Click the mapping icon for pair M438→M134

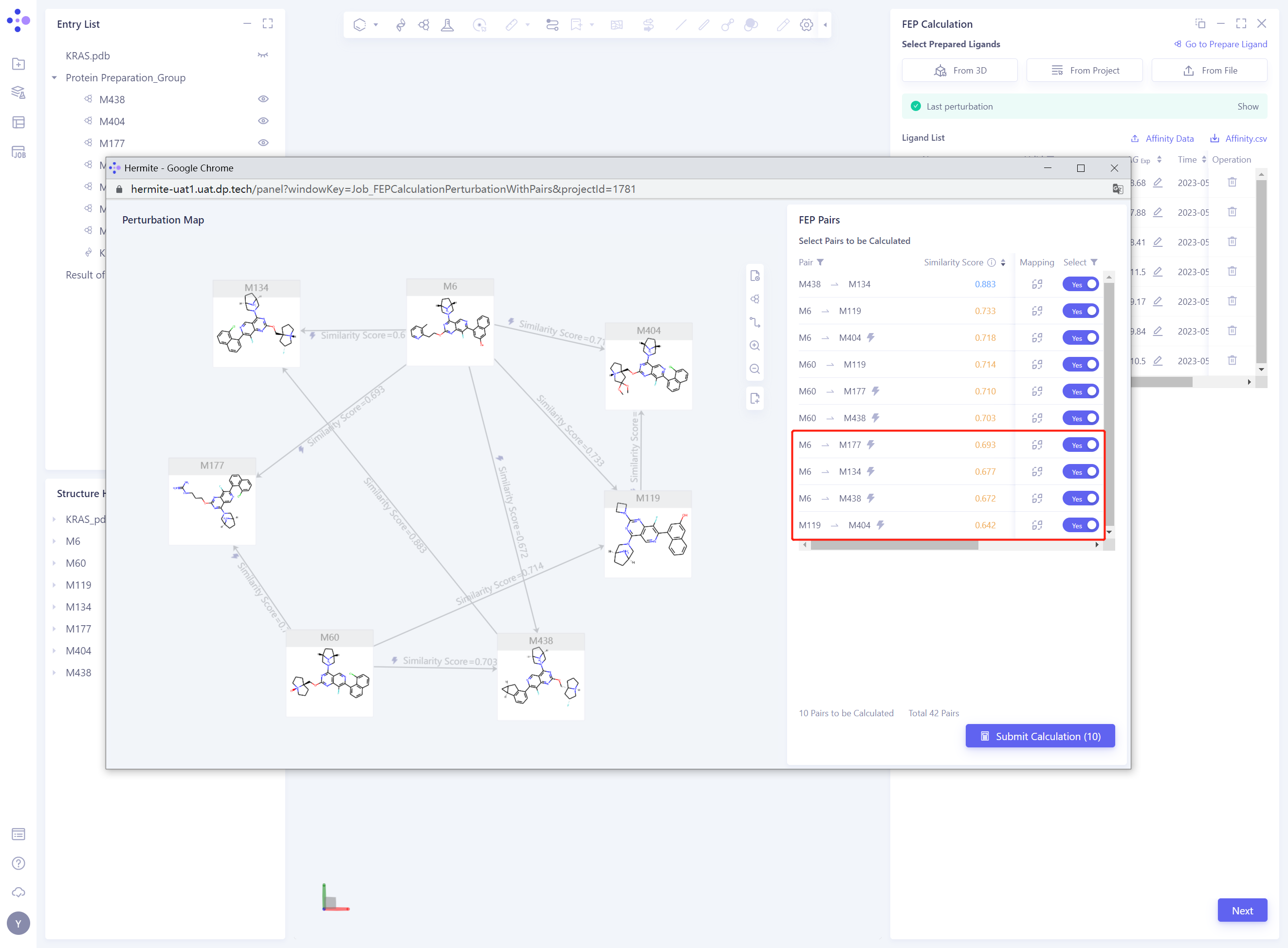[x=1036, y=283]
